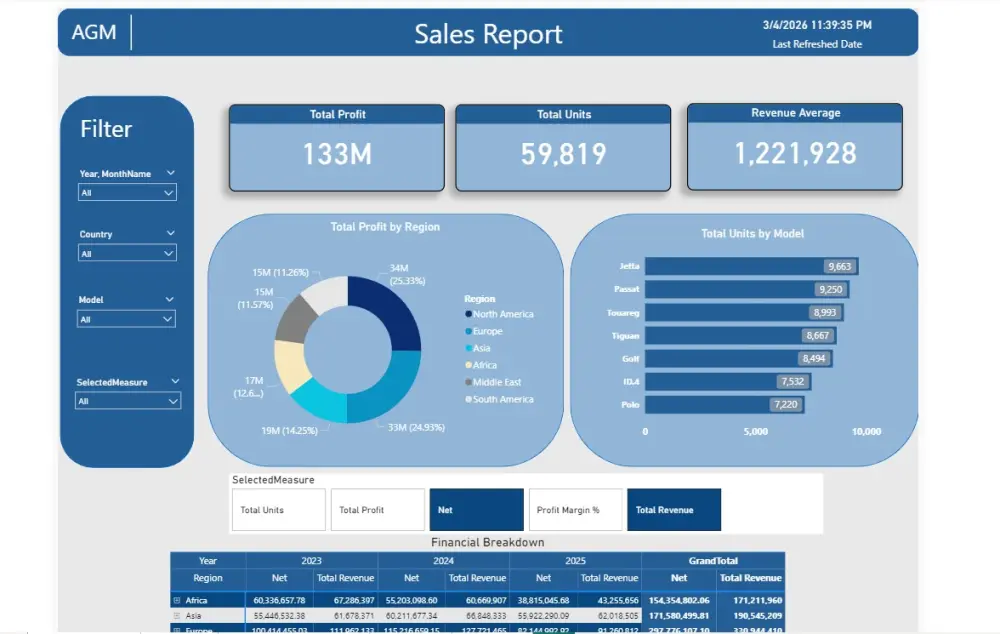Click the 2025 year column header
The height and width of the screenshot is (634, 1000).
coord(575,561)
